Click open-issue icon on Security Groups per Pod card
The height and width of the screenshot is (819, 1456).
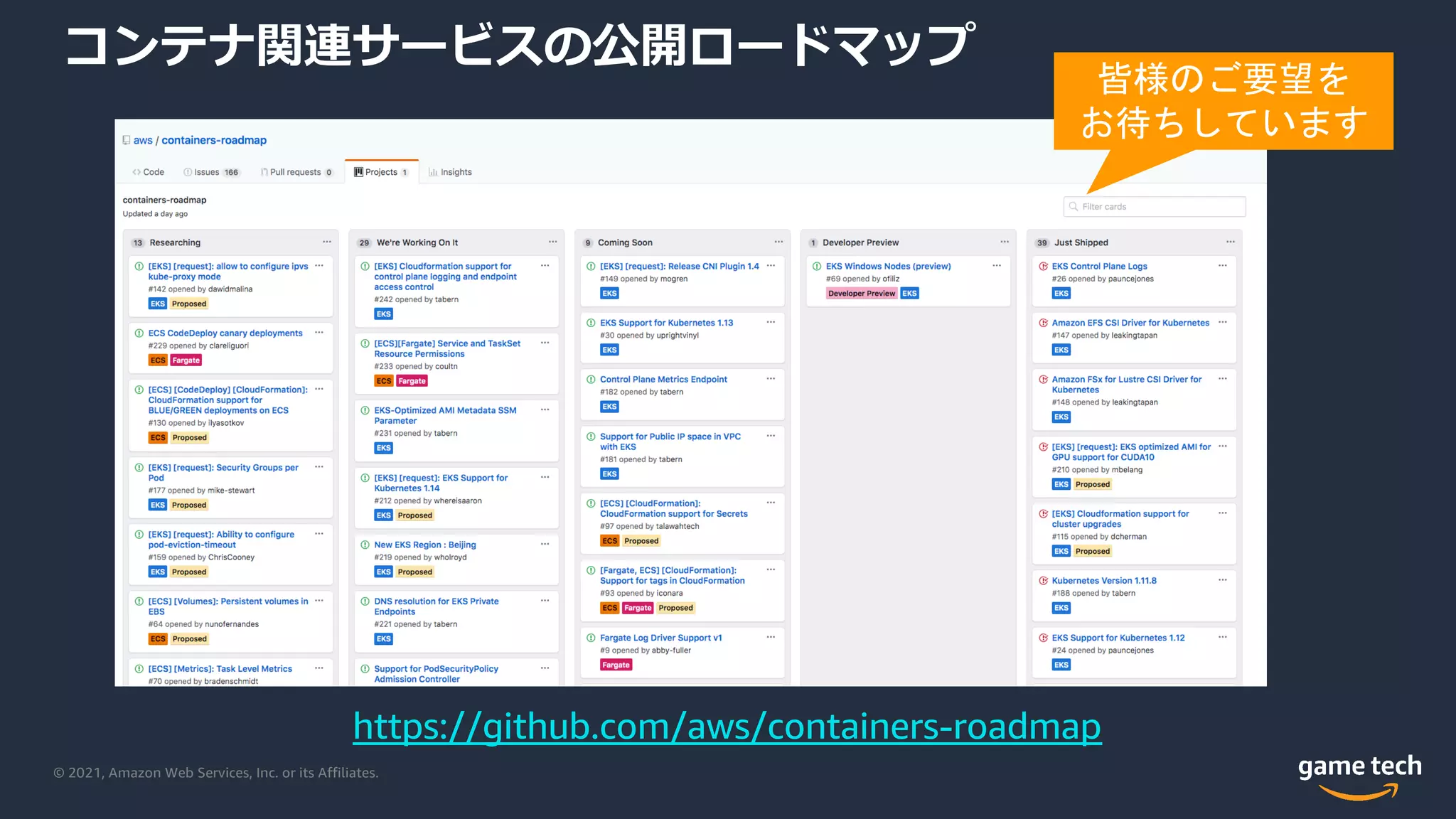(139, 468)
